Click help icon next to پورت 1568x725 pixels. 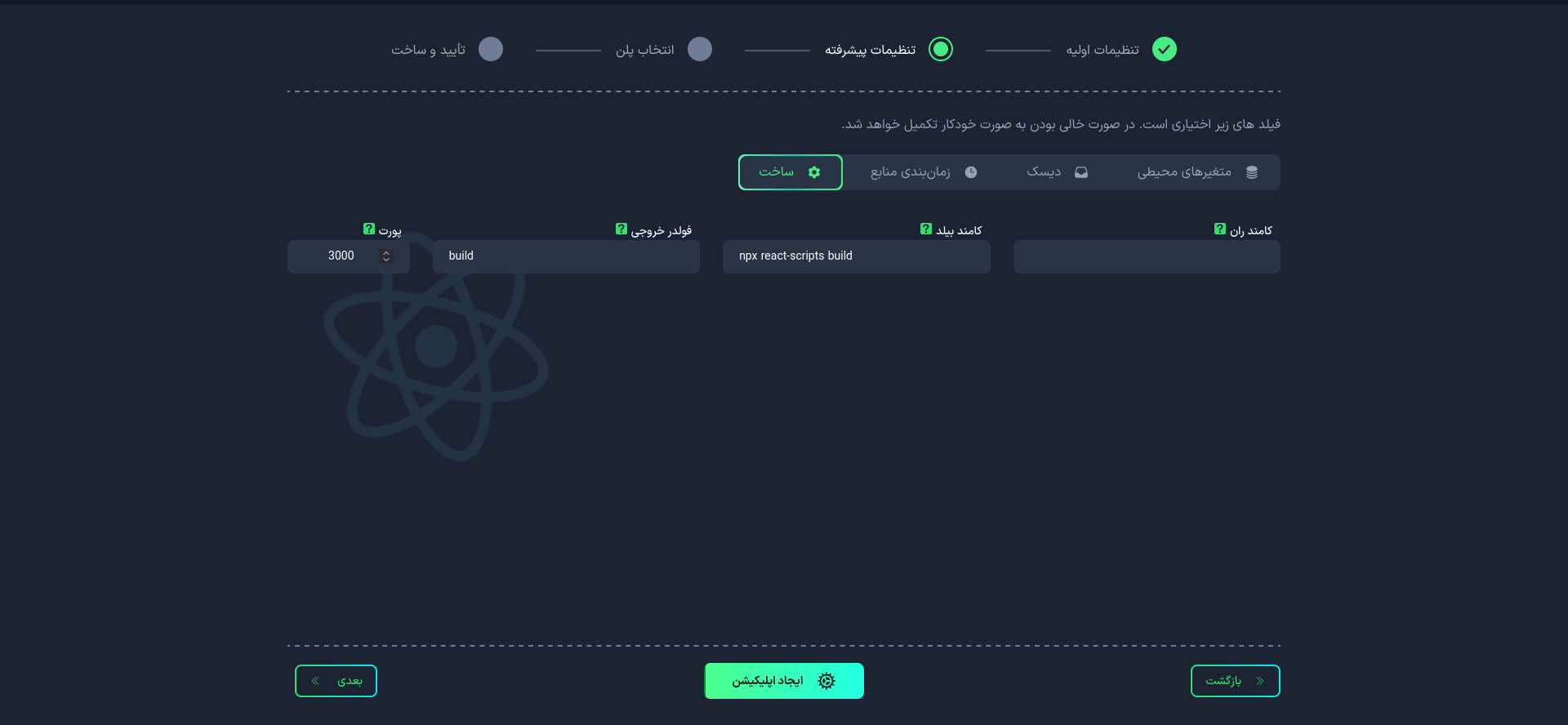[x=369, y=229]
